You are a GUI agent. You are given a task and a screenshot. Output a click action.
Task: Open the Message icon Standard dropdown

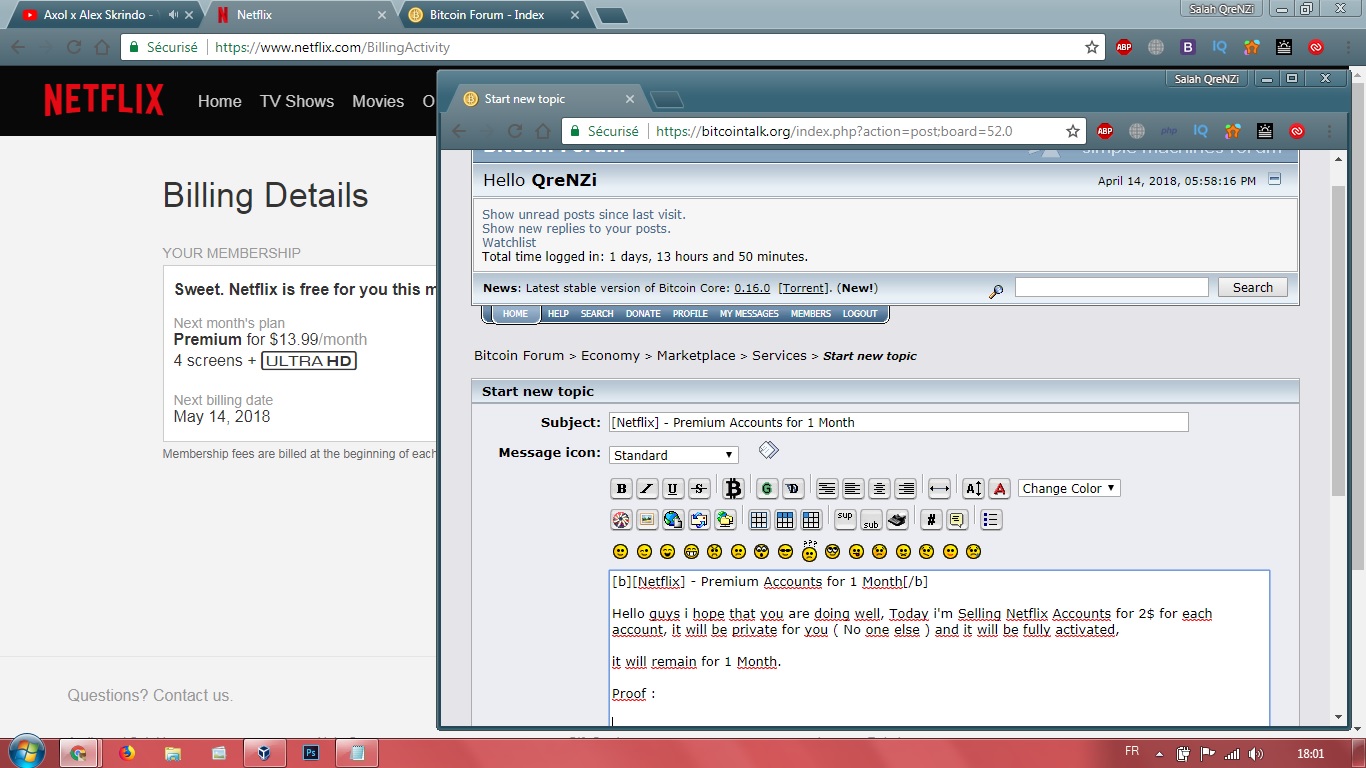pos(674,455)
